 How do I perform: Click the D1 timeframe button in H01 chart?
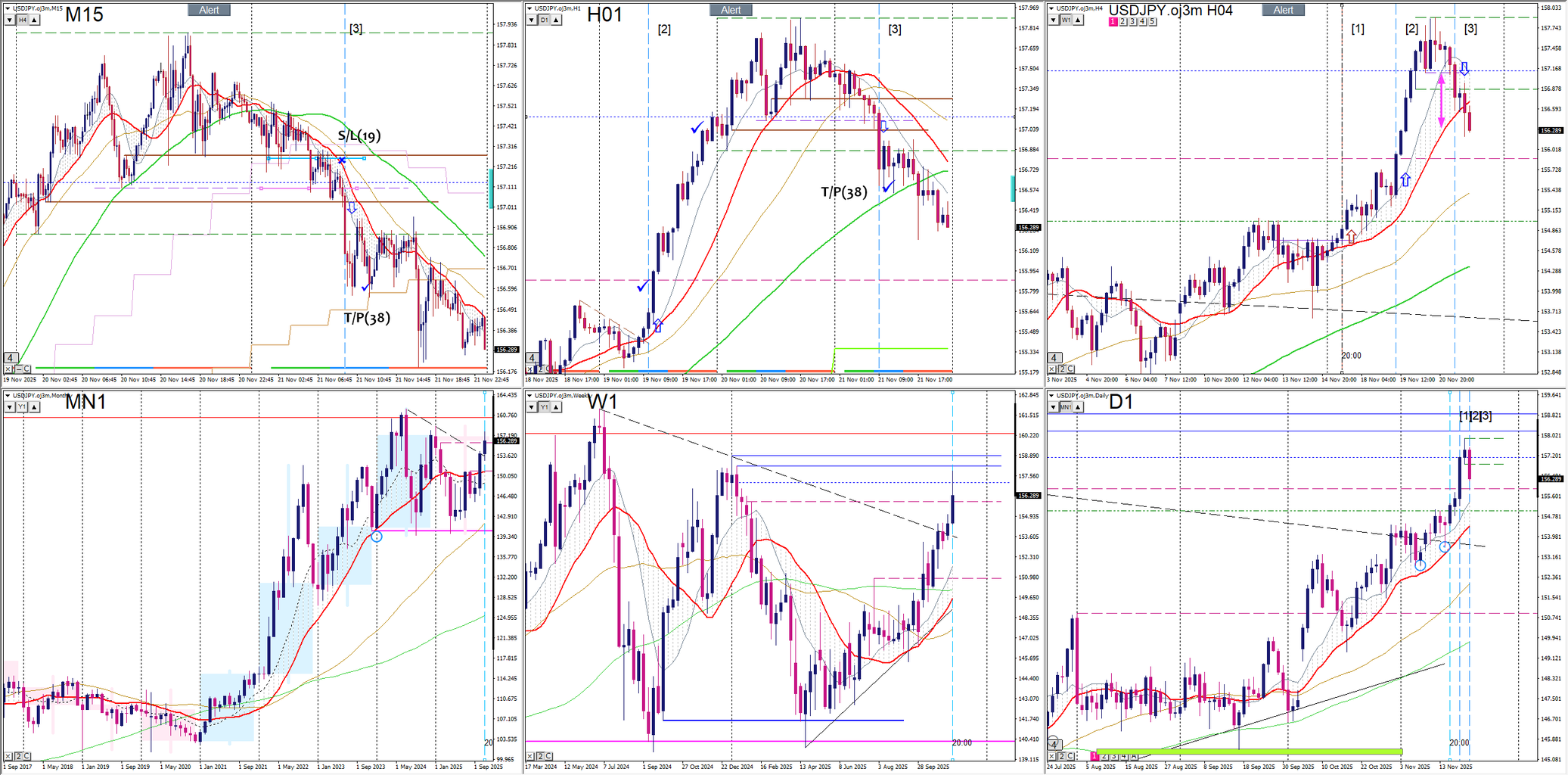click(x=545, y=20)
